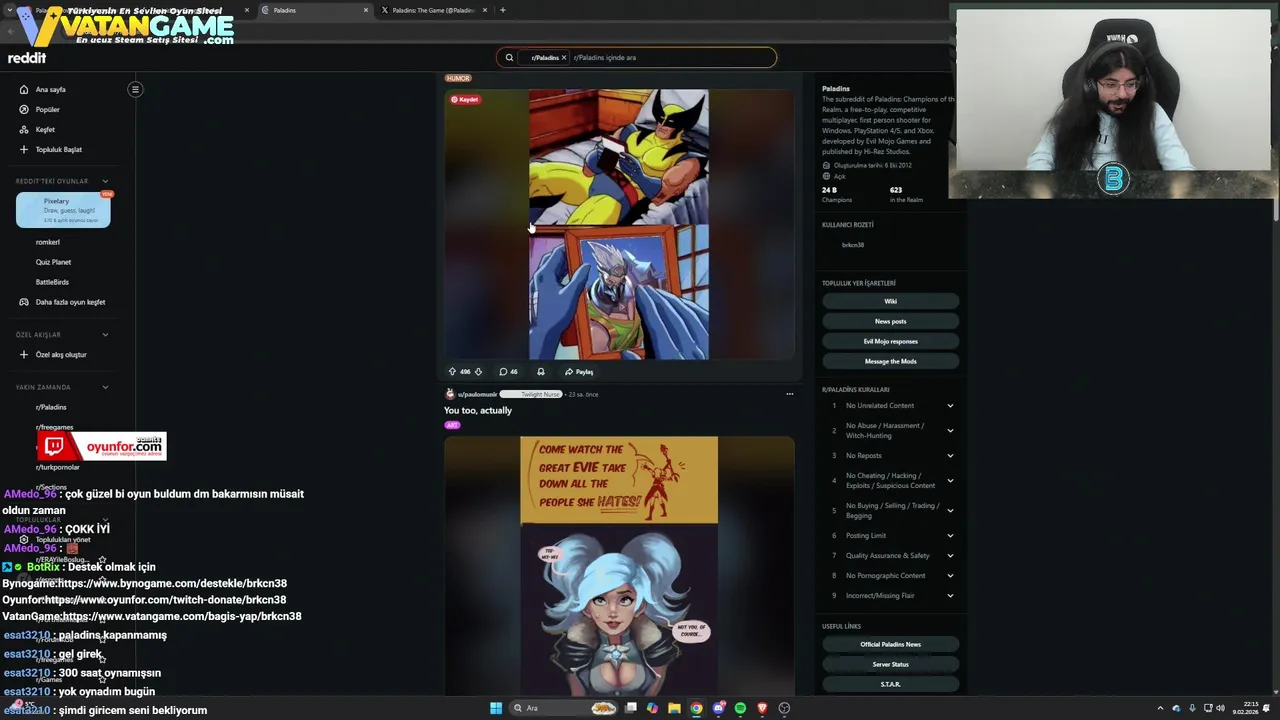Open Evil Mojo responses bookmark
Viewport: 1280px width, 720px height.
890,341
